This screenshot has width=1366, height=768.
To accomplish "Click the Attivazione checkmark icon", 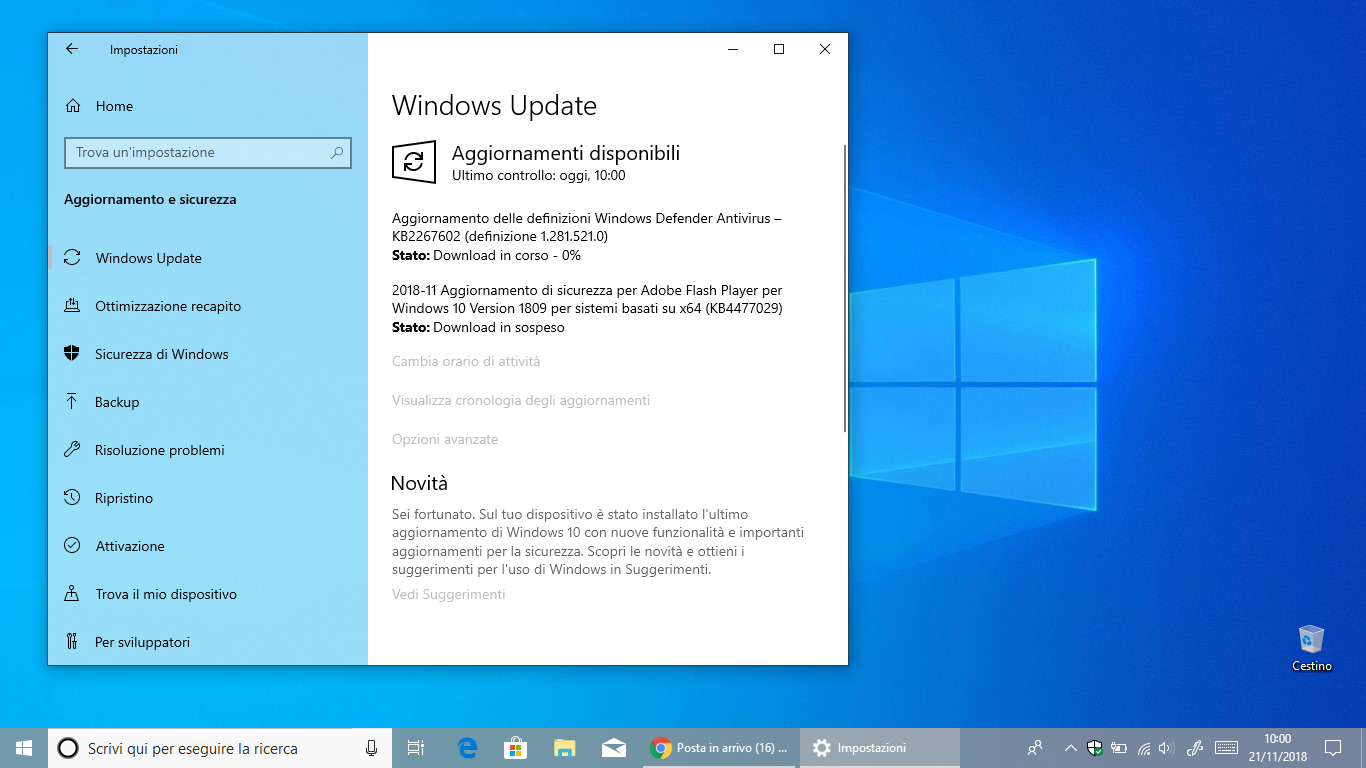I will (x=72, y=546).
